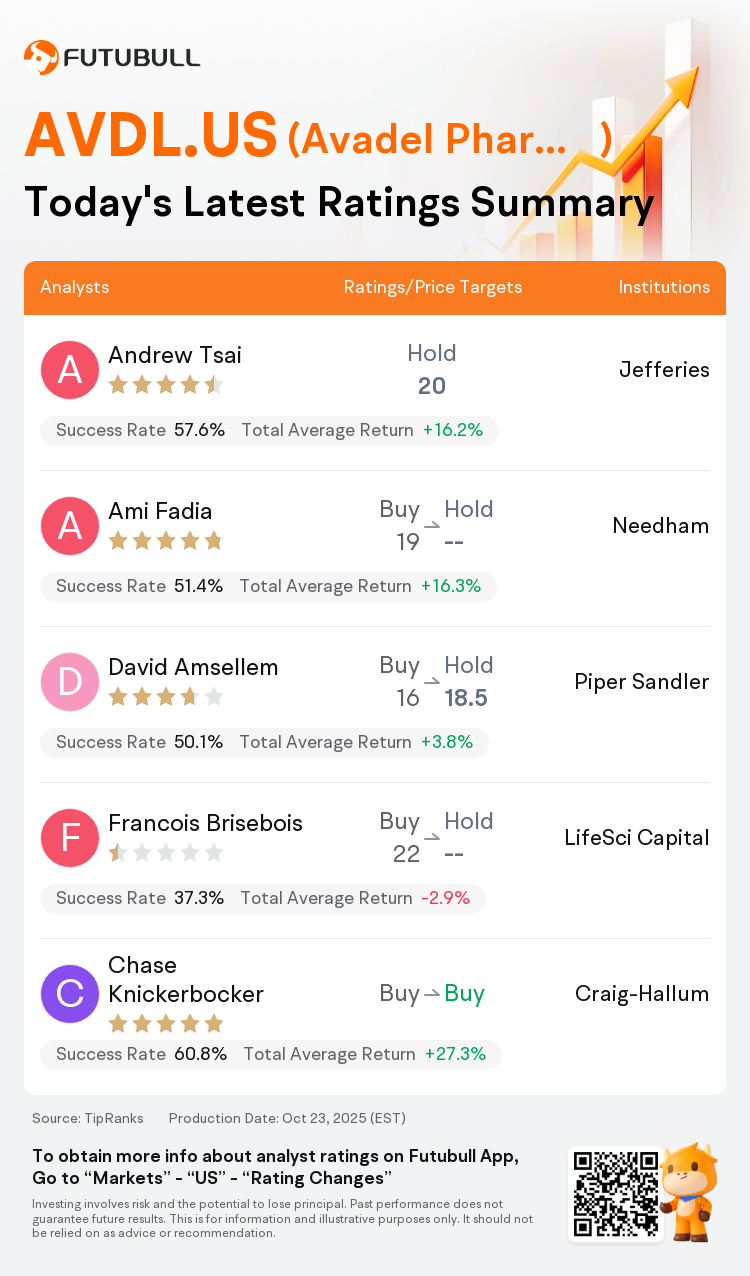
Task: Click the Institutions column header
Action: [664, 287]
